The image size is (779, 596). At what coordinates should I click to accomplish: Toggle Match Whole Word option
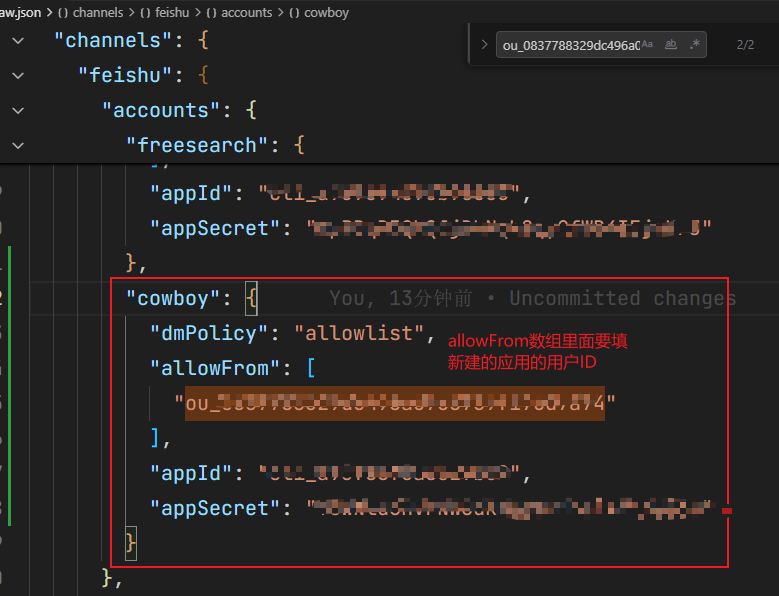click(671, 44)
